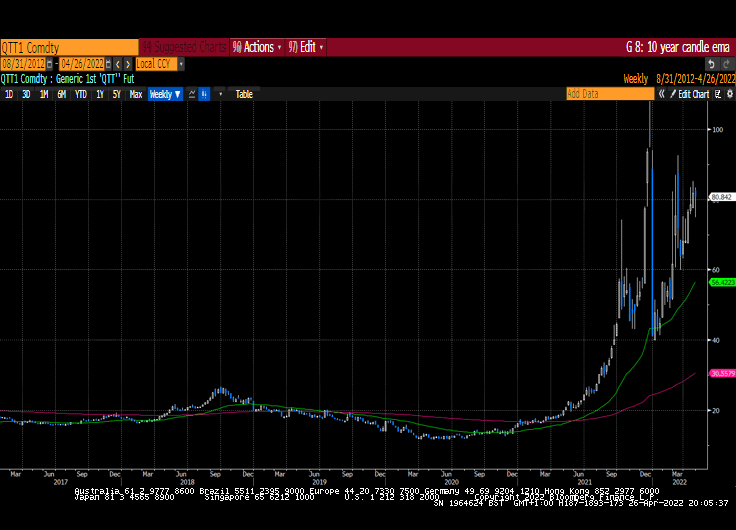Screen dimensions: 736x530
Task: Click the chart title G 8: 10 year candle ema
Action: 678,47
